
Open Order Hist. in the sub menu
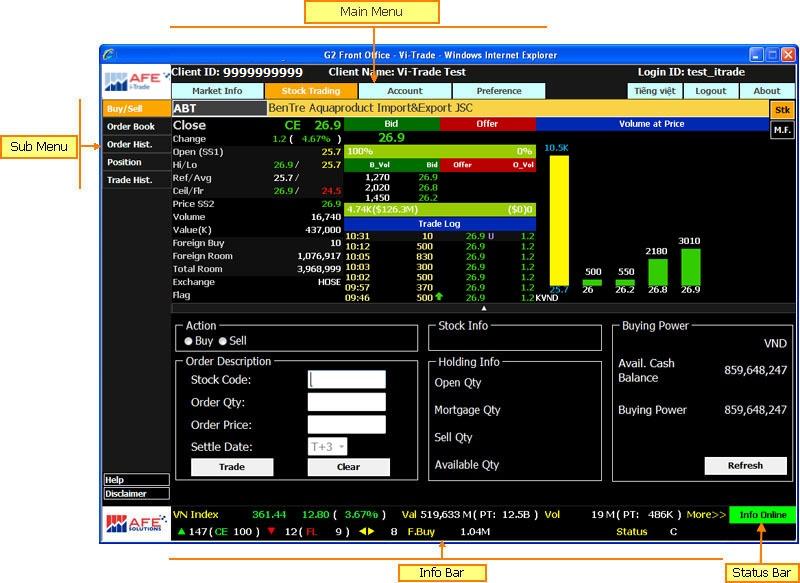click(x=136, y=144)
